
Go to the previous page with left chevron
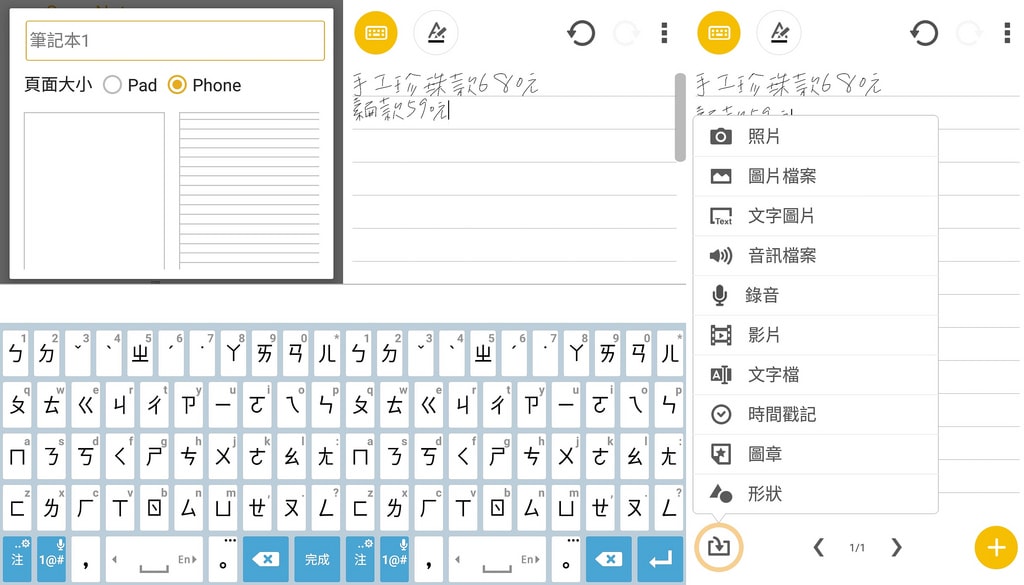pyautogui.click(x=818, y=547)
